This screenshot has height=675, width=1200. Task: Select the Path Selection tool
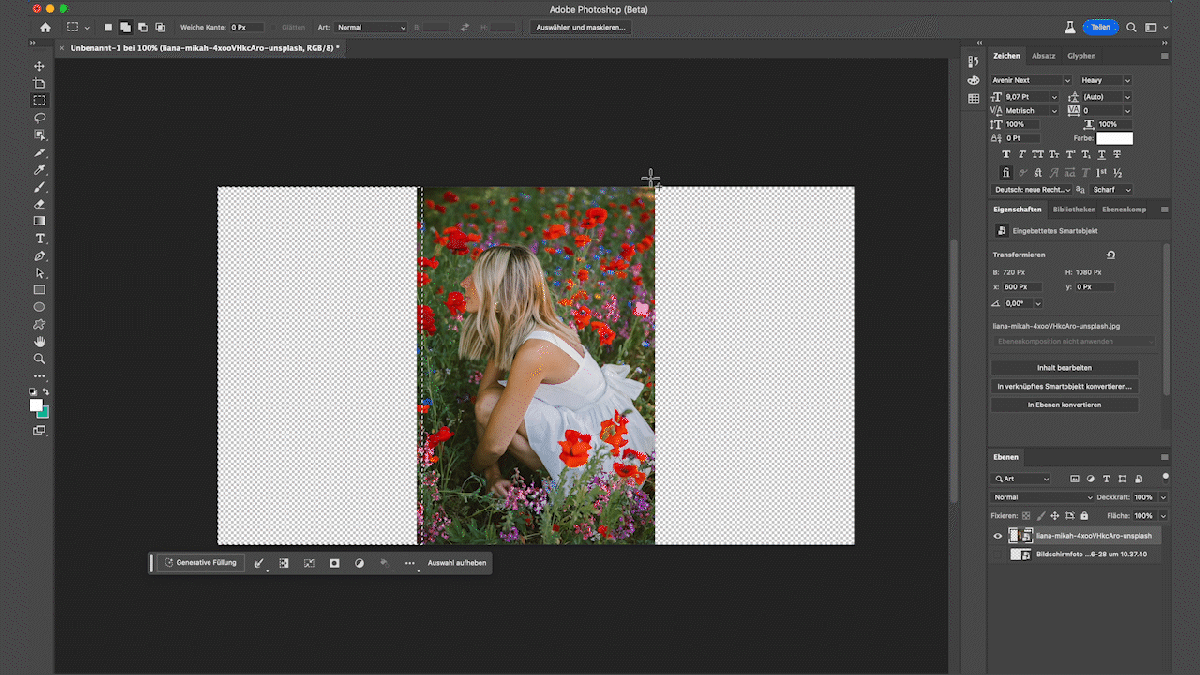(40, 273)
